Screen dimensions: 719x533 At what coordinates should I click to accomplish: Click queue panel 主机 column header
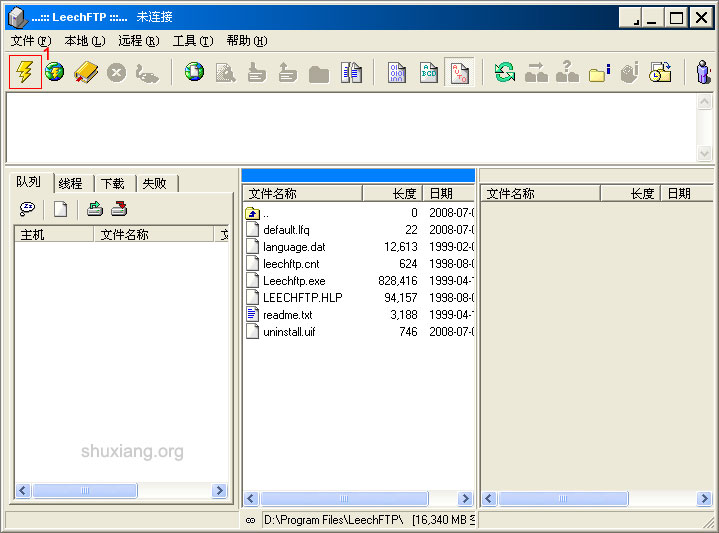pyautogui.click(x=54, y=234)
